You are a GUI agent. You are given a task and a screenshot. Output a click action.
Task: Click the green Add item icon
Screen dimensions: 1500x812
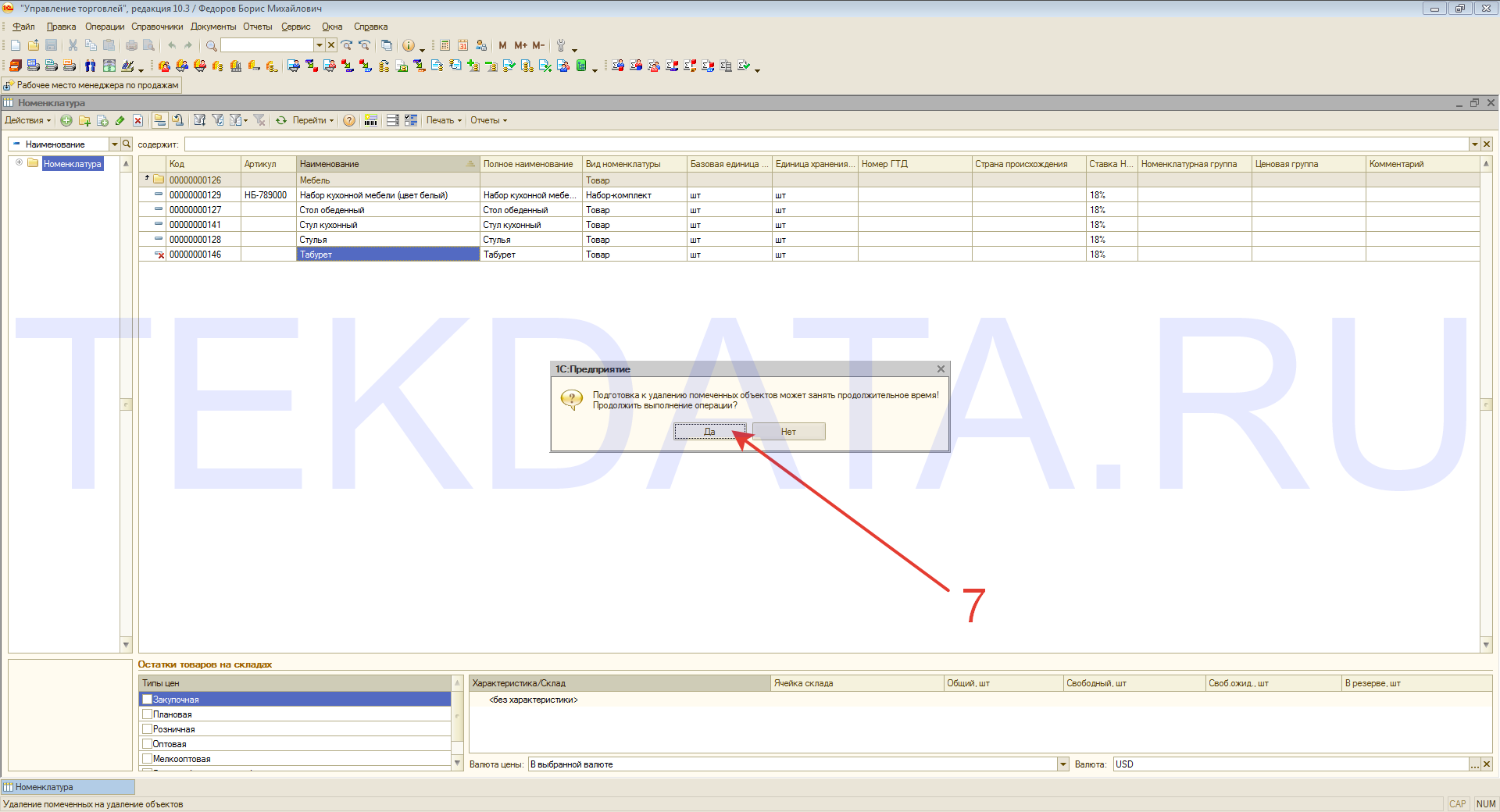click(x=66, y=120)
